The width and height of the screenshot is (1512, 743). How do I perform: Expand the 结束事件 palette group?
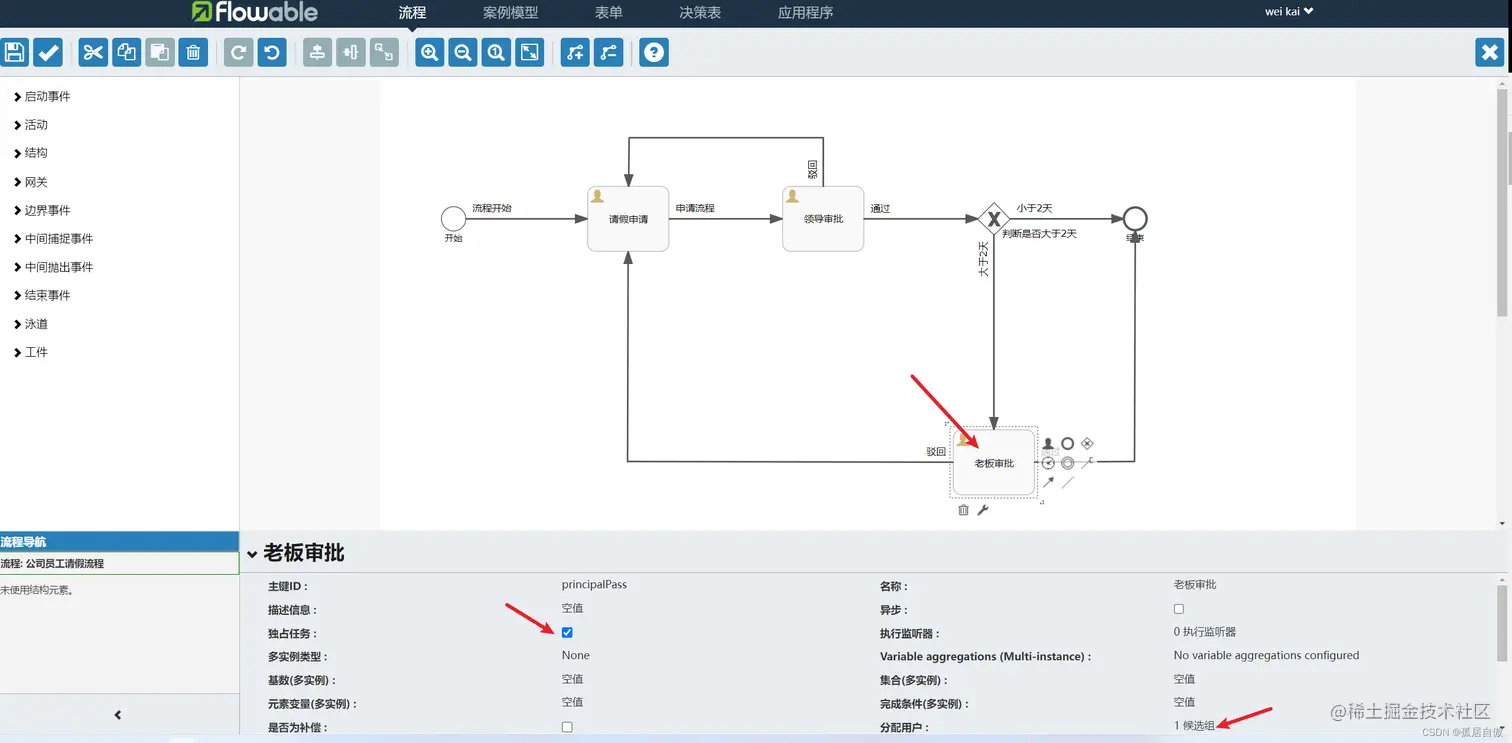[x=42, y=295]
